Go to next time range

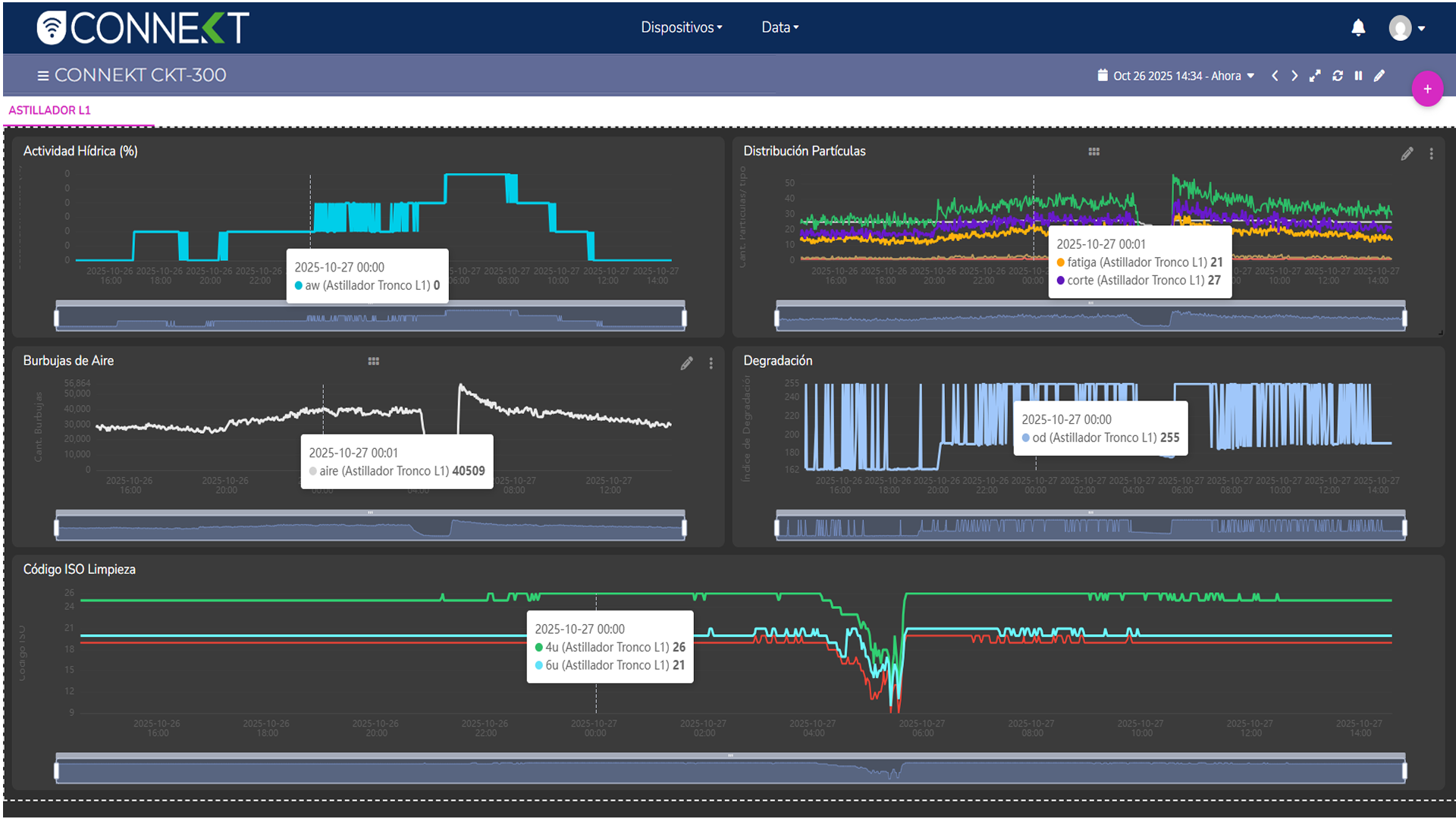(1294, 76)
